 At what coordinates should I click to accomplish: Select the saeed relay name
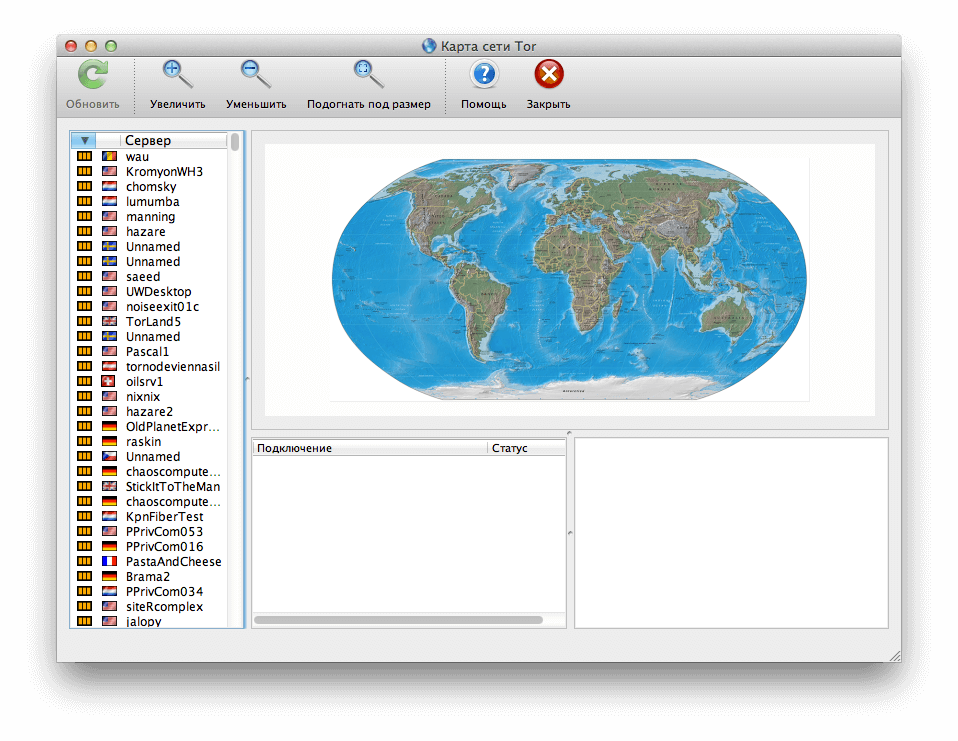pyautogui.click(x=143, y=276)
